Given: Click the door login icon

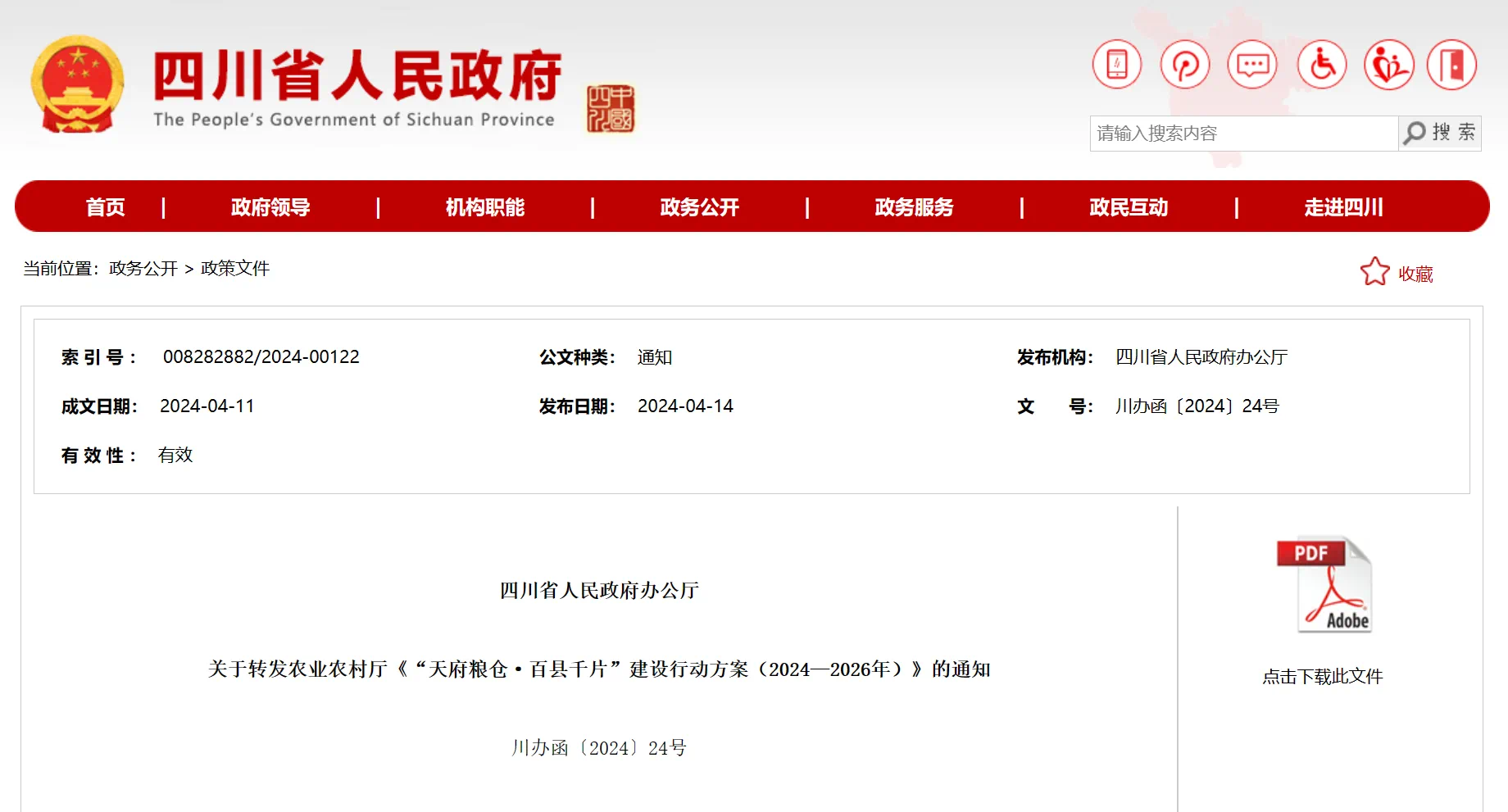Looking at the screenshot, I should pos(1451,64).
